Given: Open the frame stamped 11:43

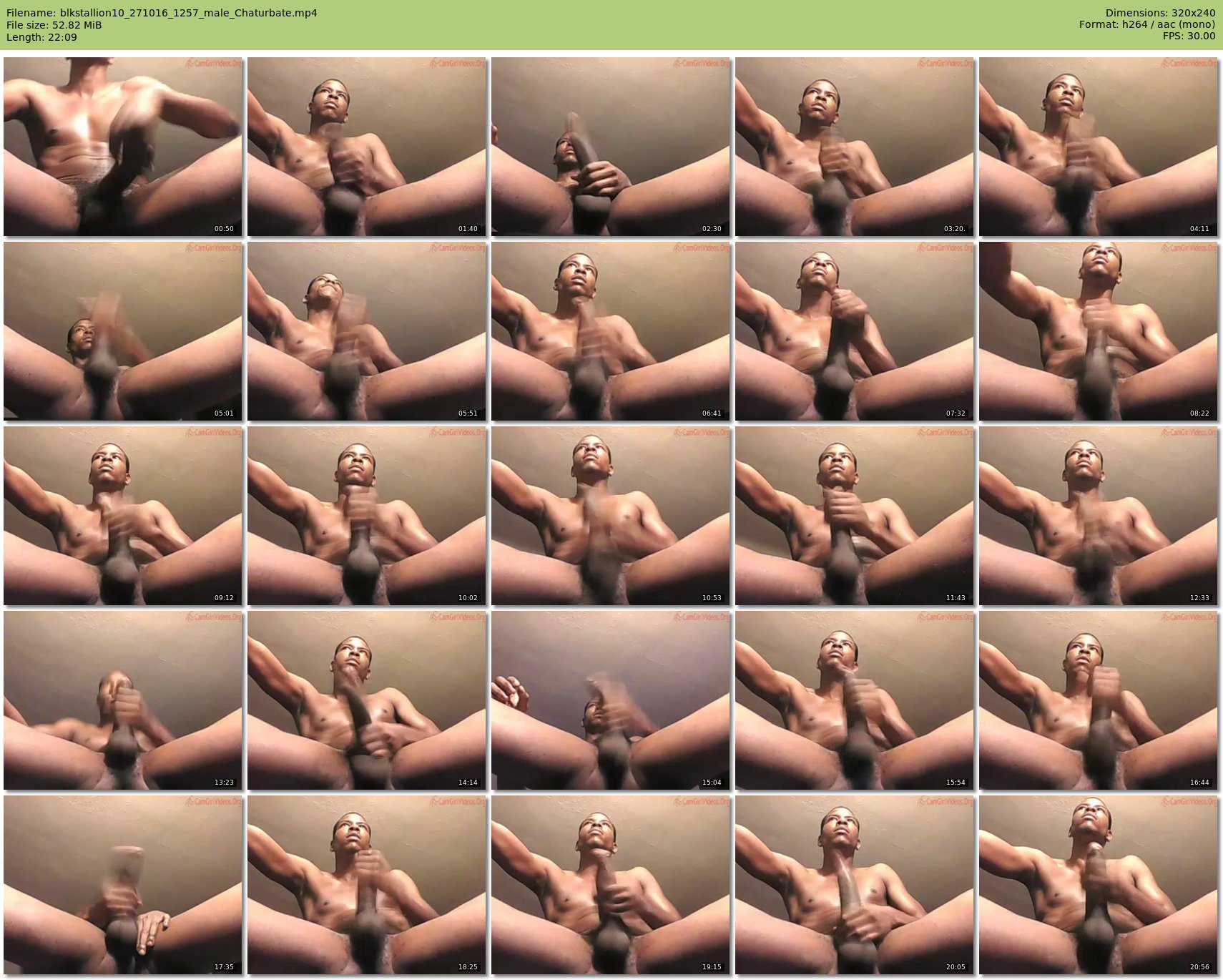Looking at the screenshot, I should click(x=855, y=516).
